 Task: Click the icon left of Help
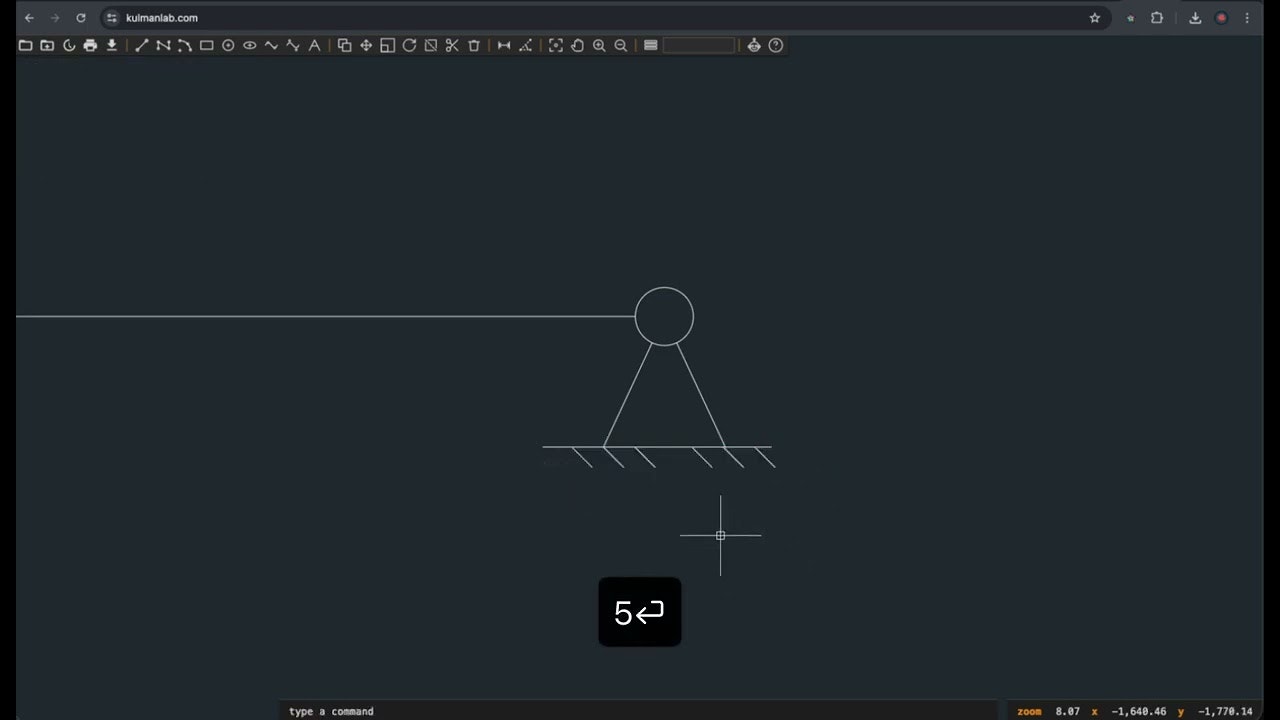tap(754, 45)
